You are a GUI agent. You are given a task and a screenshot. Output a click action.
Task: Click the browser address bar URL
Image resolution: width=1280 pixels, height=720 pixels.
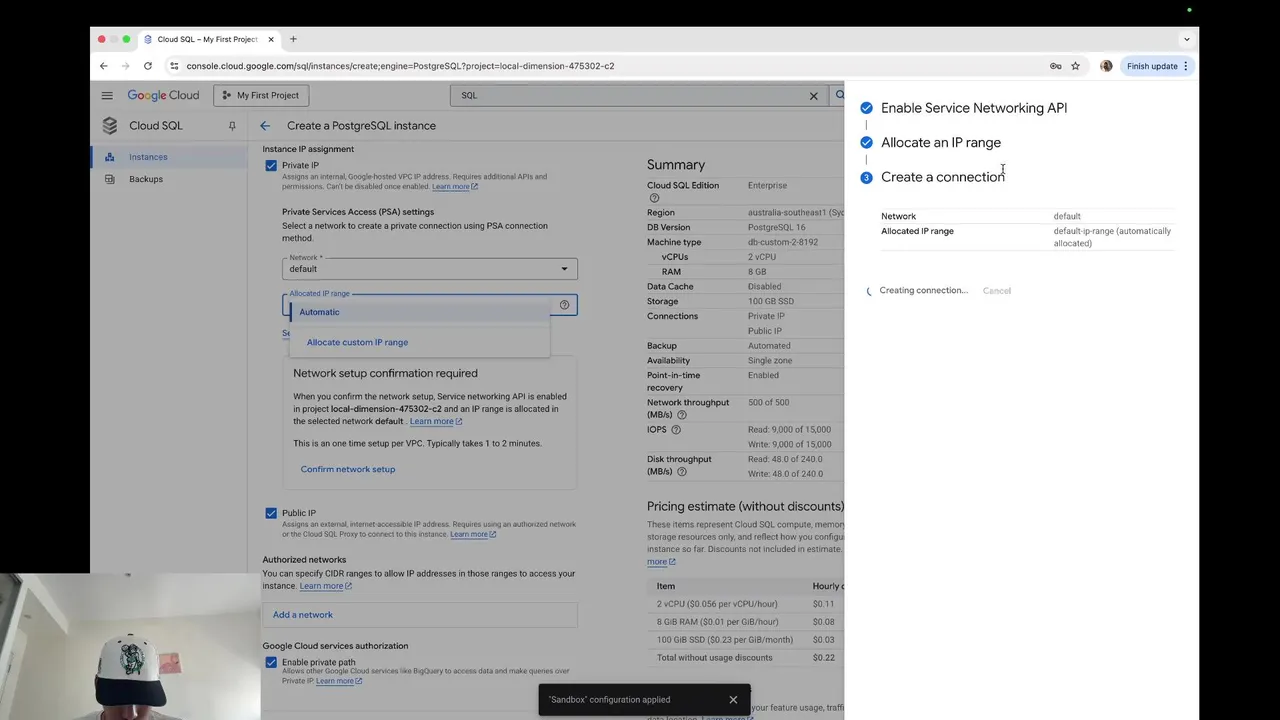(x=400, y=66)
